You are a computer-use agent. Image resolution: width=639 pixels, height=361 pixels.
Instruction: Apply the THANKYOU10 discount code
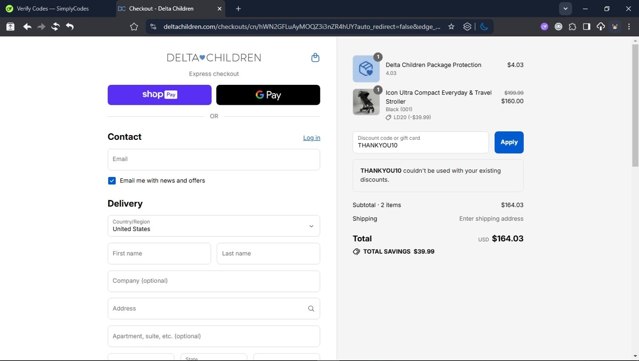coord(509,142)
